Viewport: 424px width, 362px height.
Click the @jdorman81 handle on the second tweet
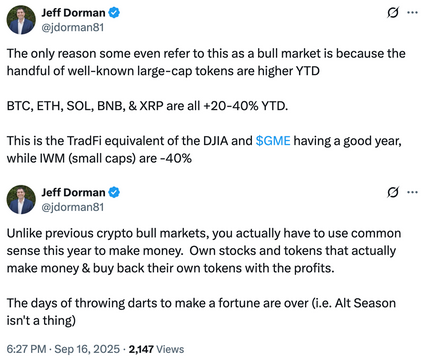(x=73, y=207)
